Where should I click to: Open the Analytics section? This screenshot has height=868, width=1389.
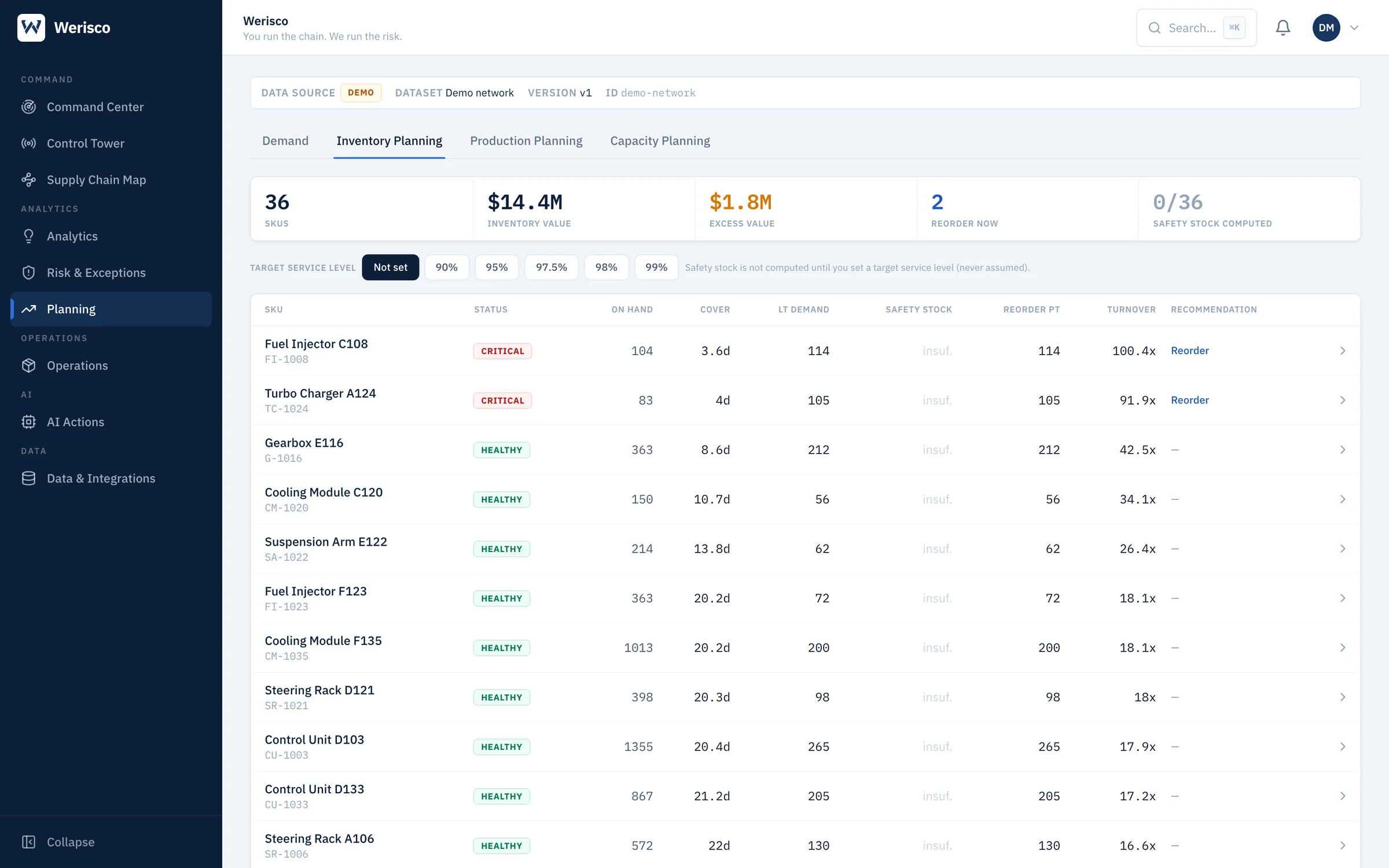(x=111, y=236)
